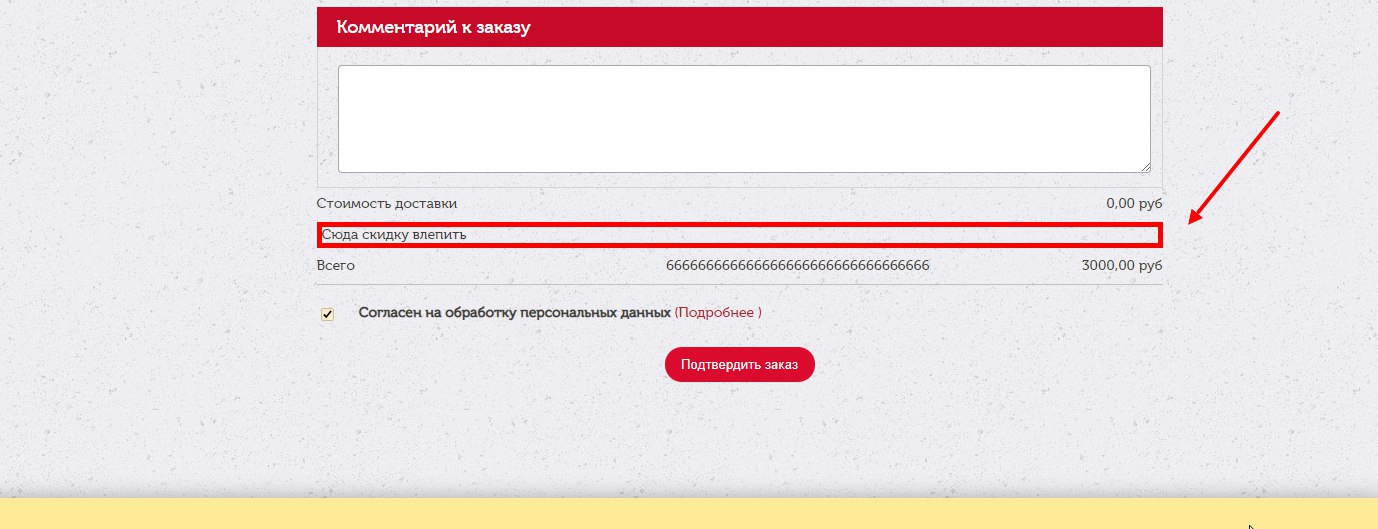The width and height of the screenshot is (1378, 529).
Task: Click the Стоимость доставки label
Action: pyautogui.click(x=387, y=203)
